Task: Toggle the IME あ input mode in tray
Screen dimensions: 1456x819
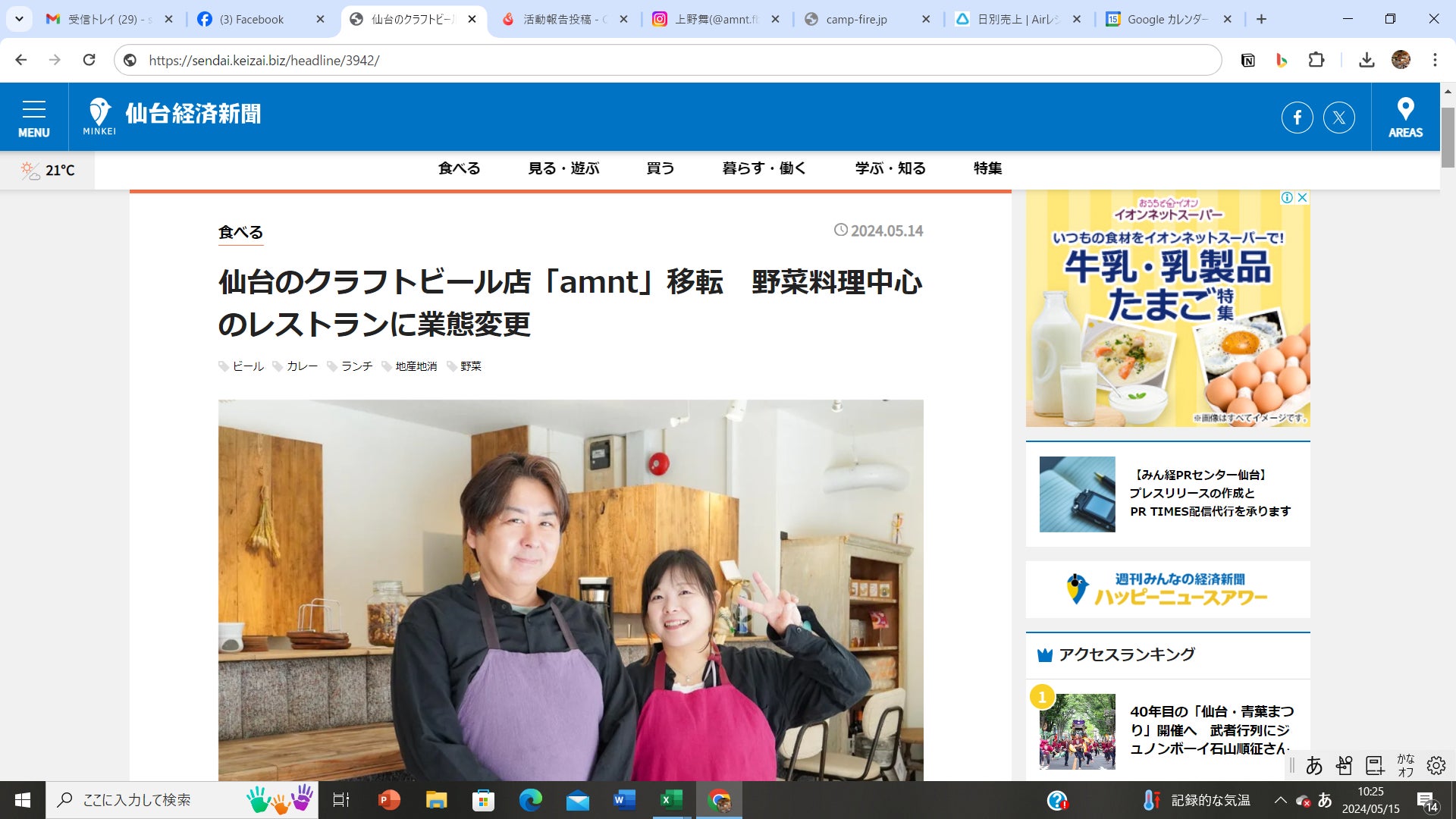Action: [x=1325, y=800]
